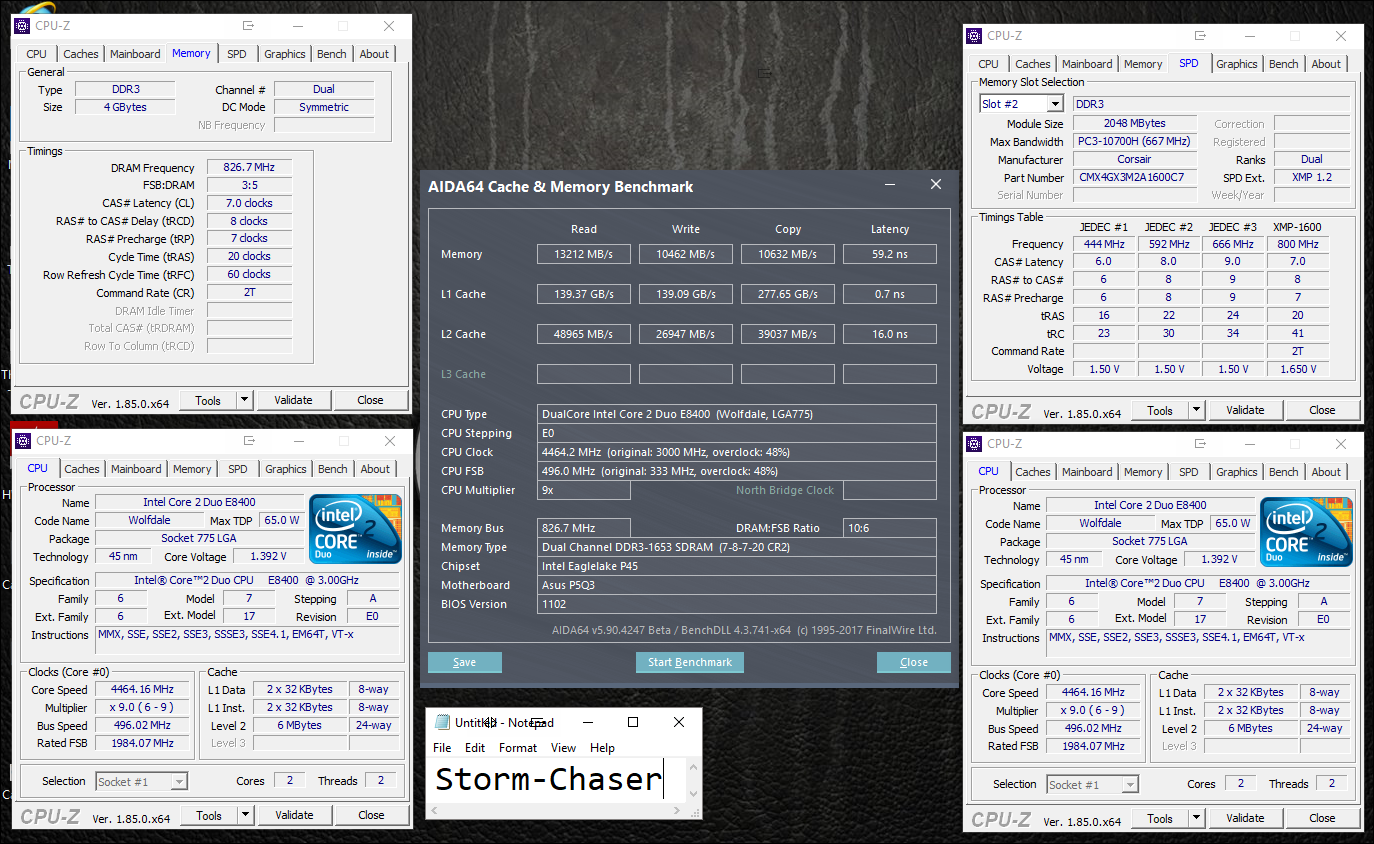Click Start Benchmark in AIDA64 window
Image resolution: width=1374 pixels, height=844 pixels.
tap(690, 662)
